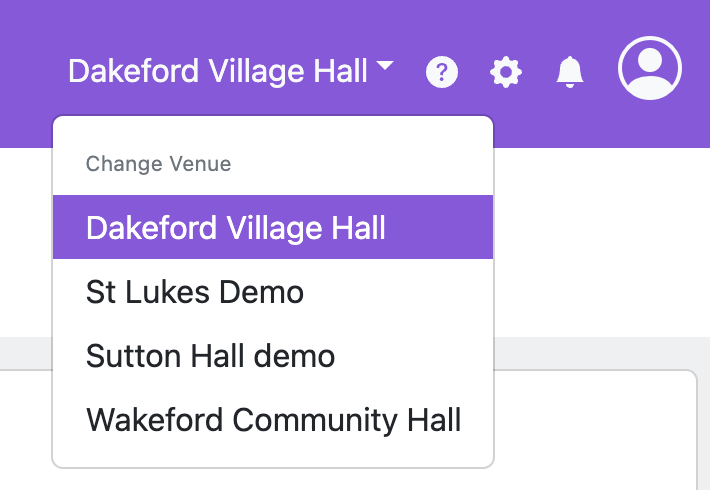Open the help question mark icon
710x490 pixels.
click(442, 72)
